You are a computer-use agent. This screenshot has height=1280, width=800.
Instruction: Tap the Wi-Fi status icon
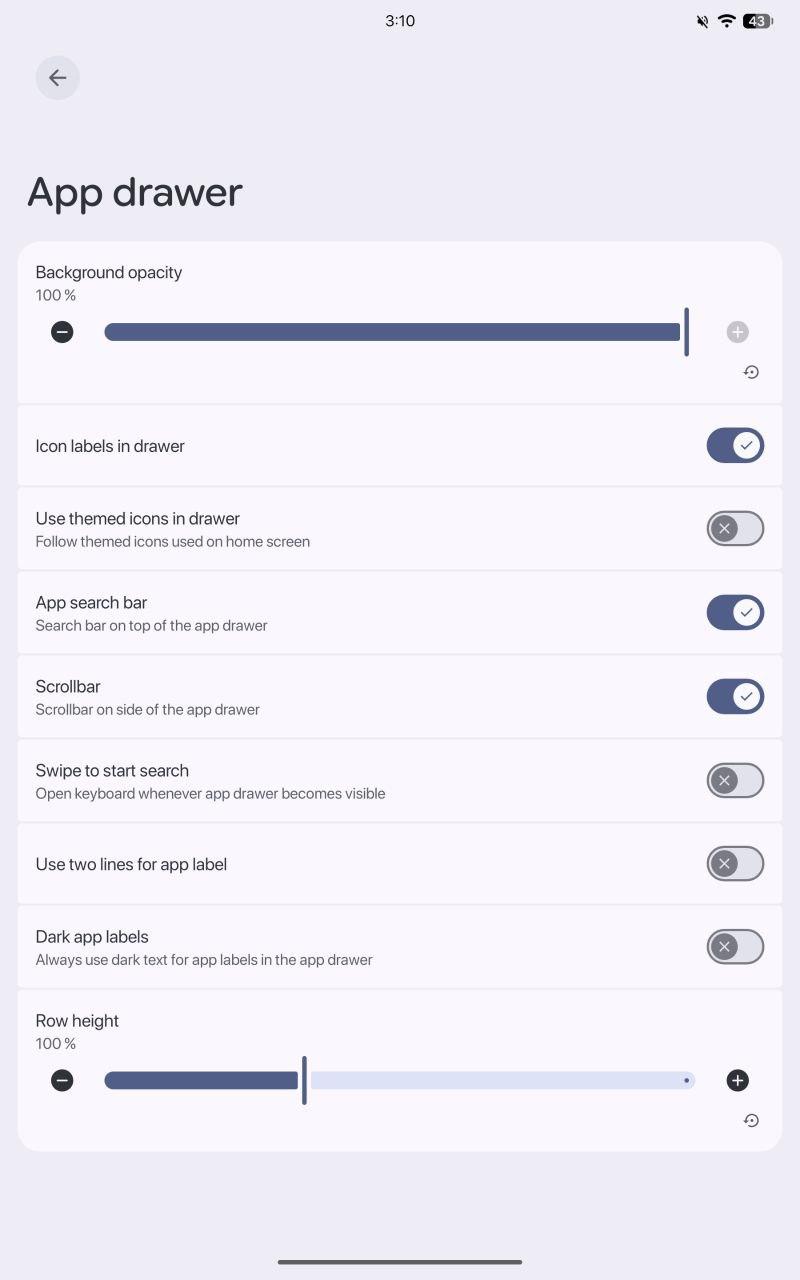tap(727, 21)
